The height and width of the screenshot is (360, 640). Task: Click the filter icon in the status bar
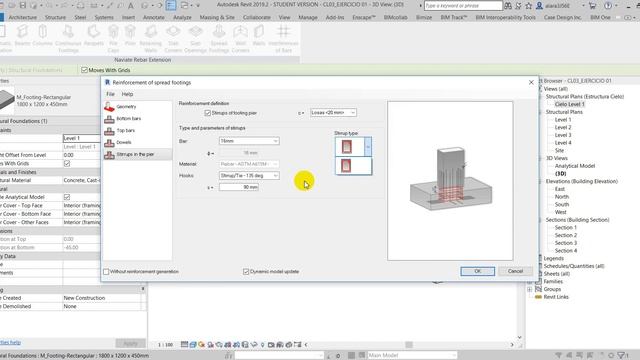pos(620,356)
